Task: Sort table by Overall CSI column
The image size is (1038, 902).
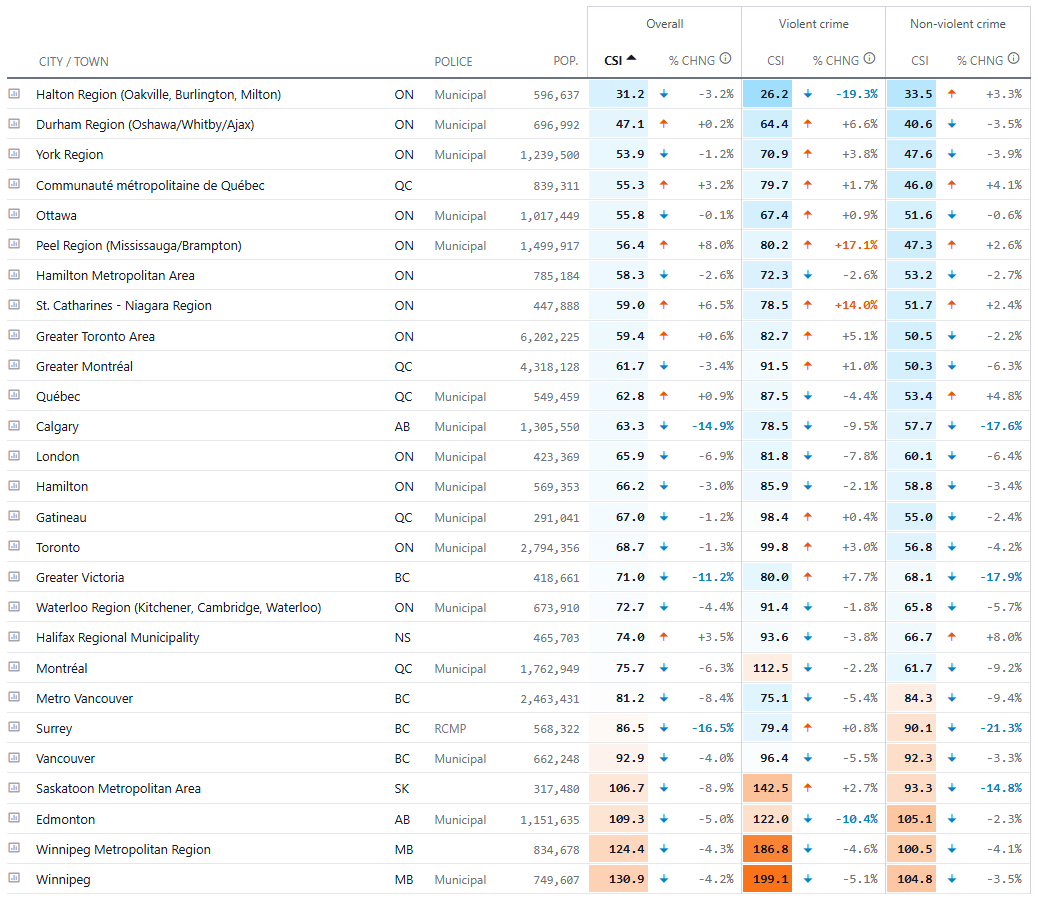Action: coord(620,60)
